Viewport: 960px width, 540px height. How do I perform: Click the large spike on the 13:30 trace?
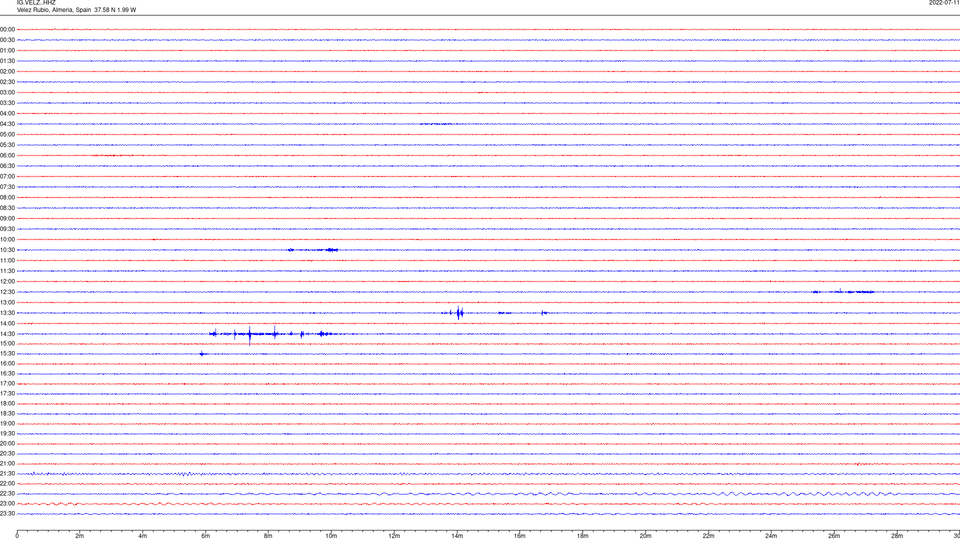[459, 313]
